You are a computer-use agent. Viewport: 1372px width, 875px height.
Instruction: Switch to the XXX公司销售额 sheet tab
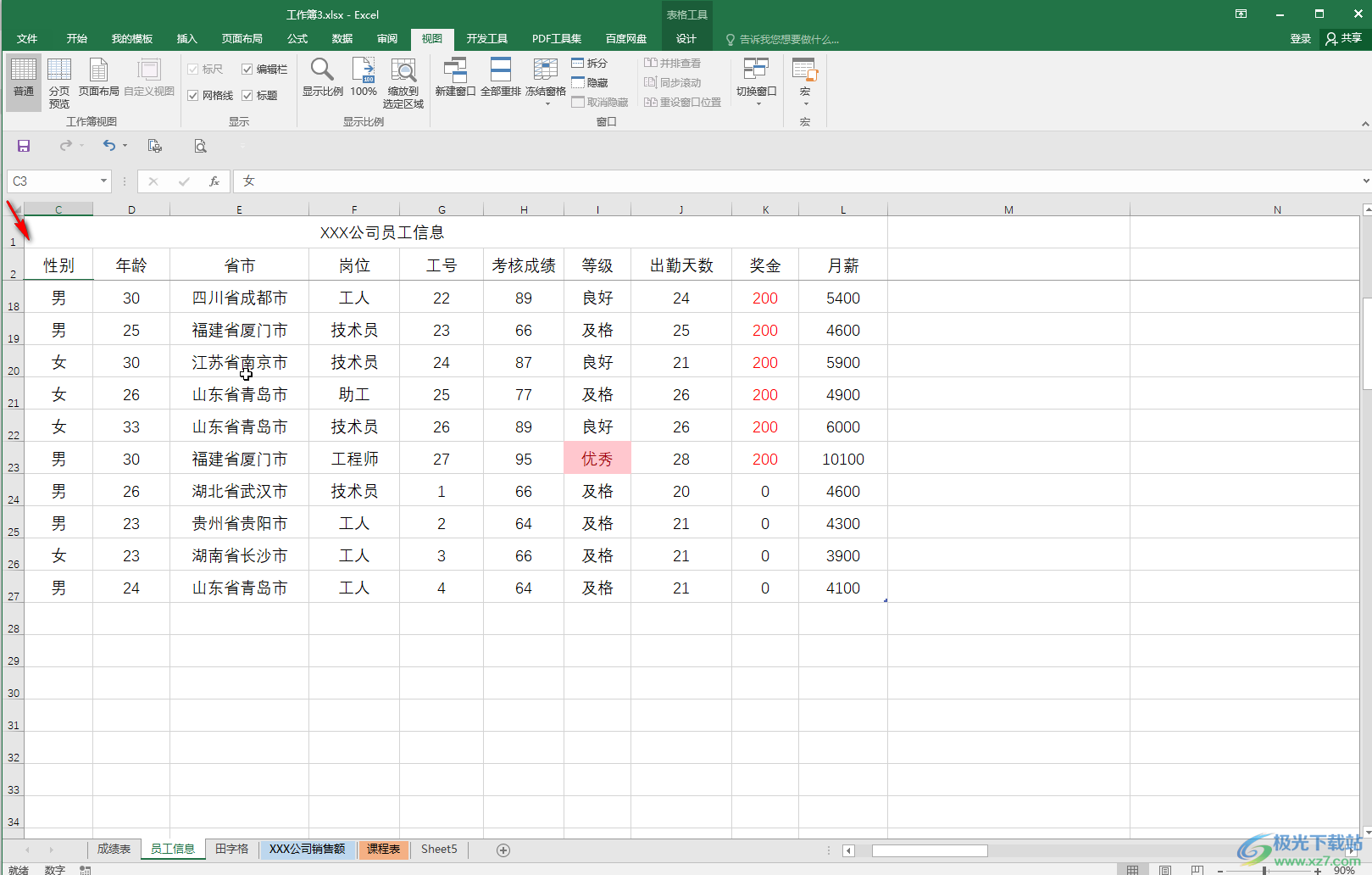click(x=307, y=849)
